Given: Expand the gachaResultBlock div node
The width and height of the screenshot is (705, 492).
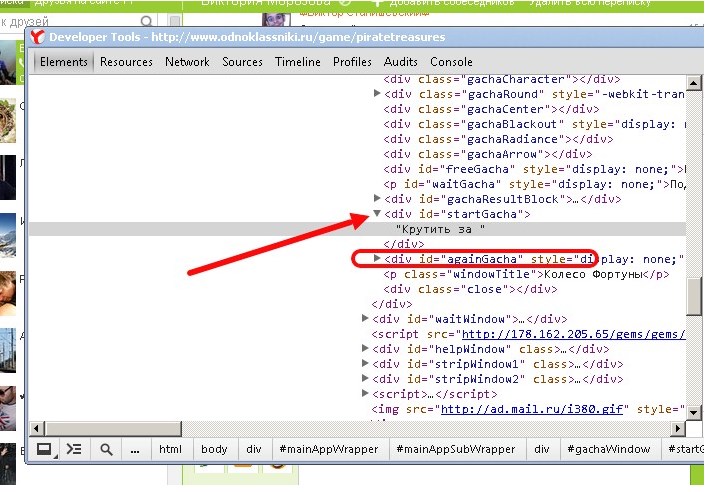Looking at the screenshot, I should coord(377,198).
